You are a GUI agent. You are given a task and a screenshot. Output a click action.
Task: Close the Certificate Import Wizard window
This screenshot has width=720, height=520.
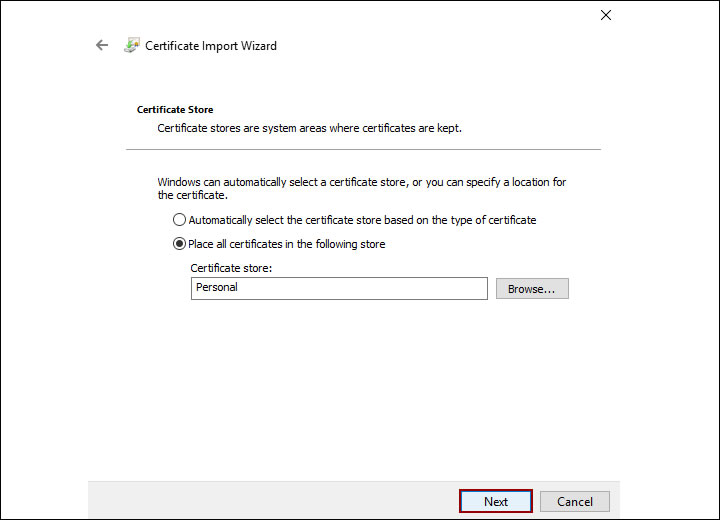[x=605, y=15]
